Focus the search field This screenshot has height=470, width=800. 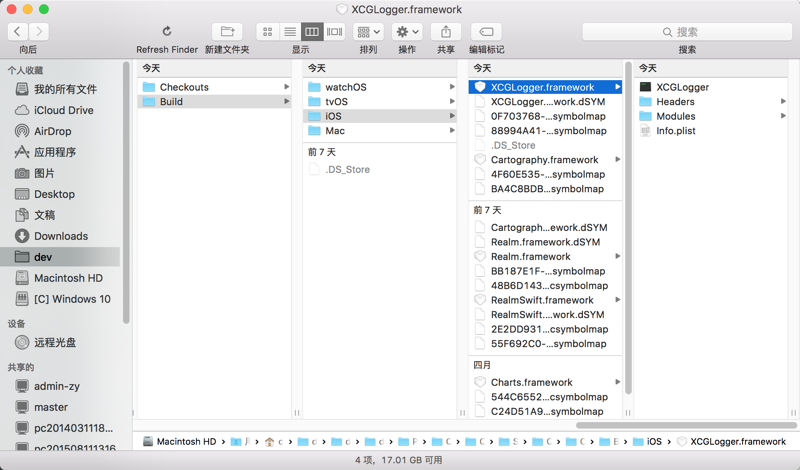pyautogui.click(x=687, y=32)
